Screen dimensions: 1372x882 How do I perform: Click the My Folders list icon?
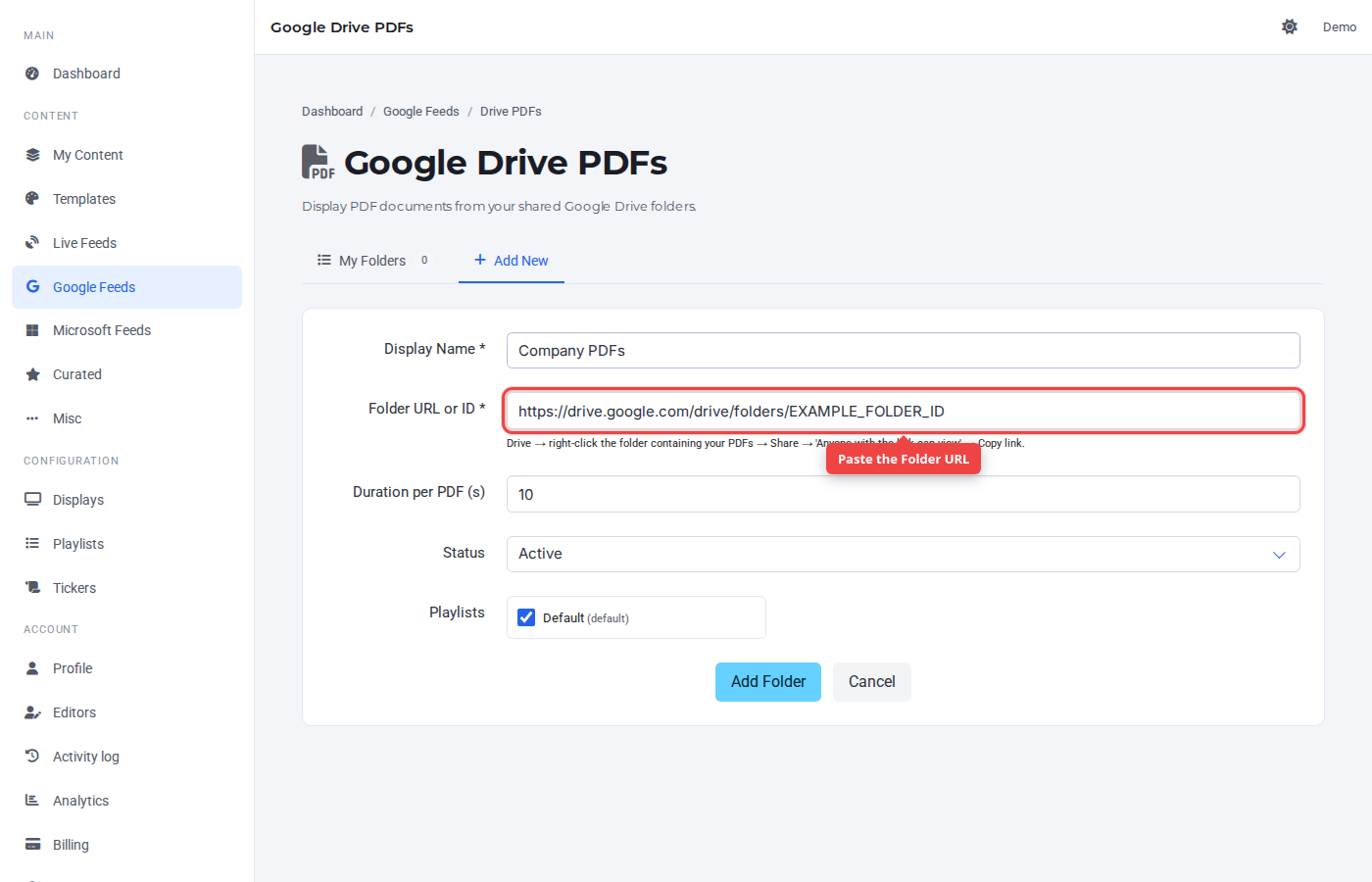[324, 261]
